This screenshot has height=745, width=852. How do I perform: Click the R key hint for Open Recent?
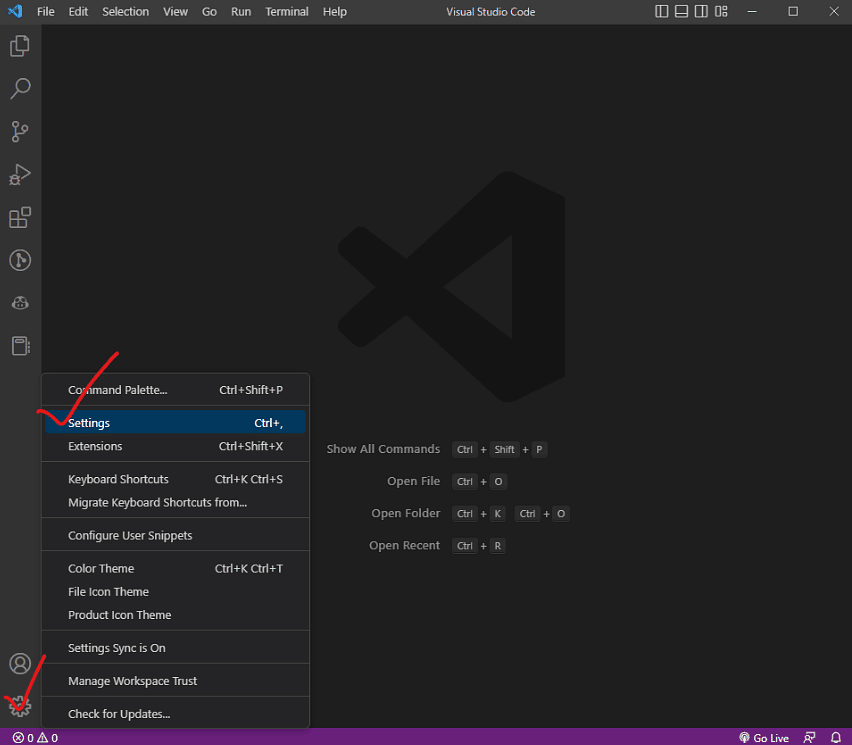coord(498,546)
